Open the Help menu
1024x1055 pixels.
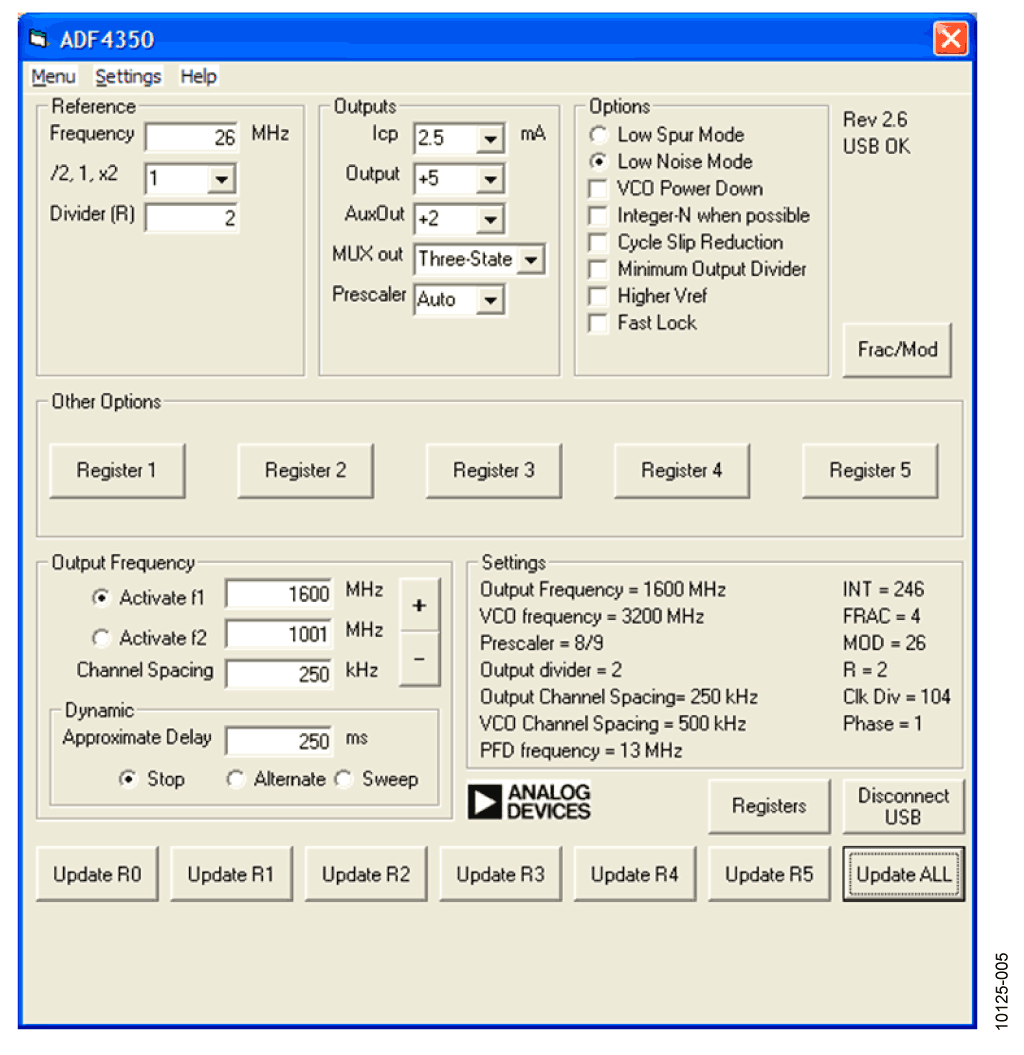(x=198, y=77)
